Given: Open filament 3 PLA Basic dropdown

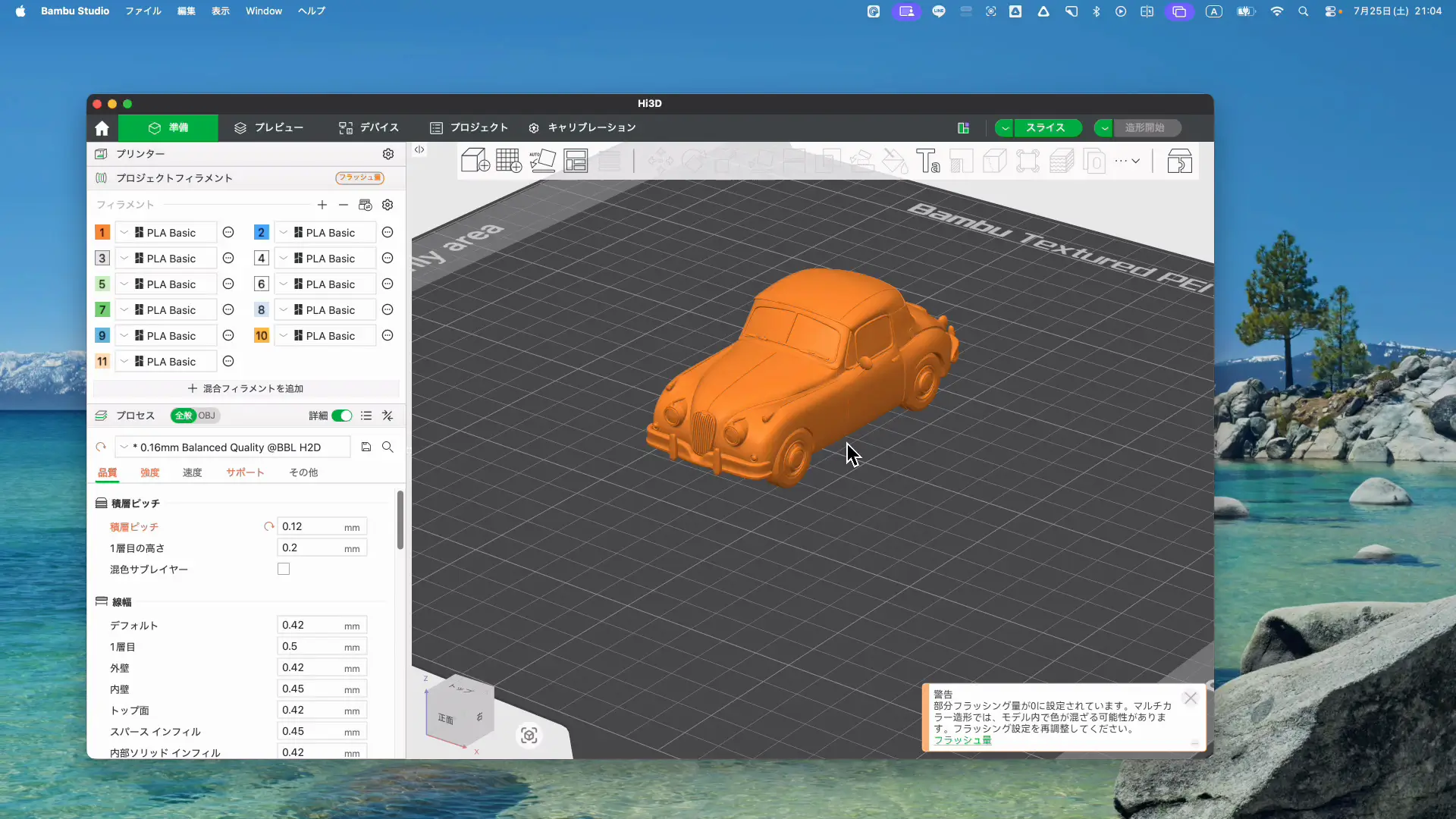Looking at the screenshot, I should (x=165, y=259).
